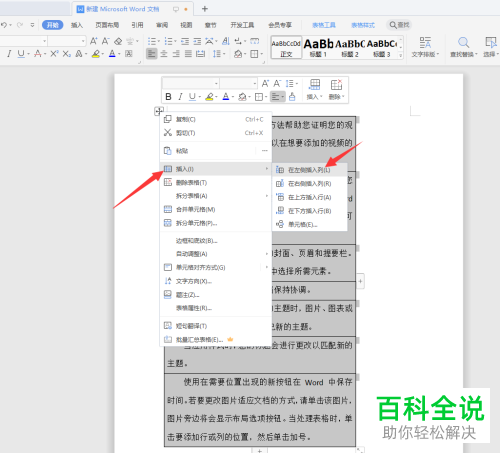This screenshot has height=453, width=500.
Task: Click the Text Layout icon in ribbon
Action: tap(425, 42)
